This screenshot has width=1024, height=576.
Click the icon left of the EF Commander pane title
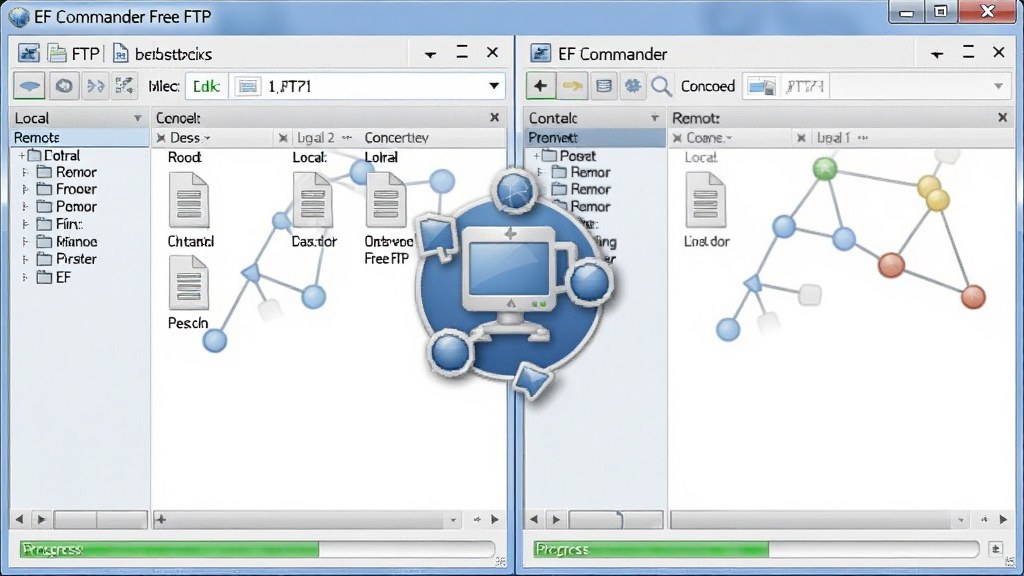click(540, 54)
